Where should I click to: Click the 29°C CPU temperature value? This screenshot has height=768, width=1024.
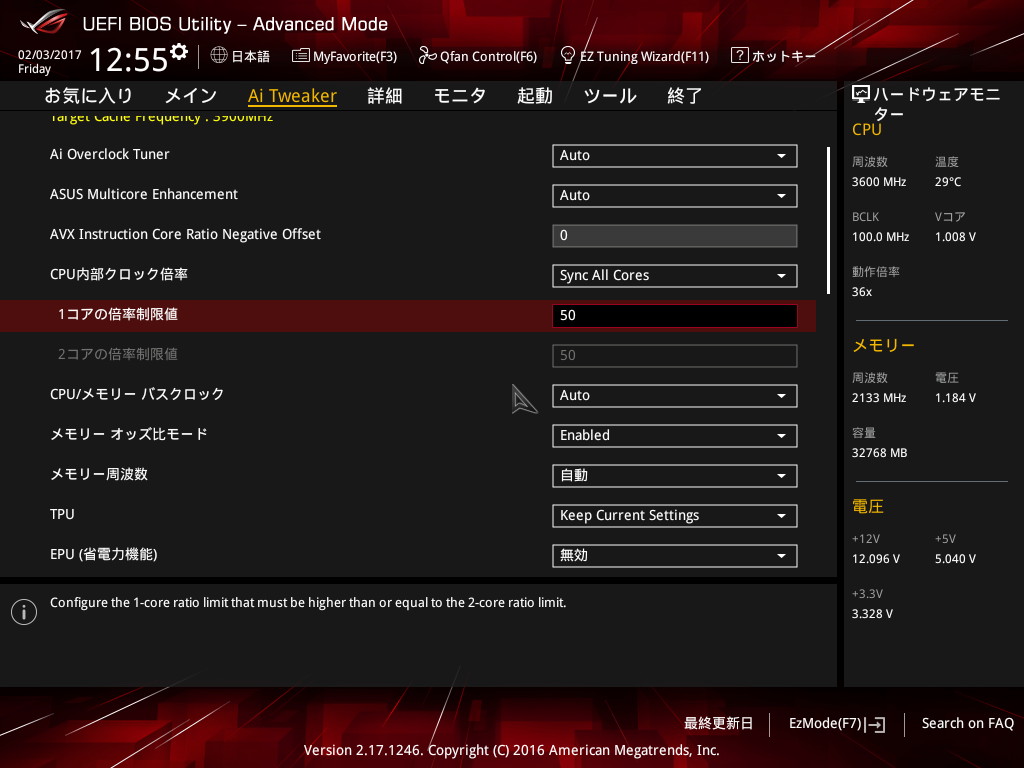[x=948, y=182]
